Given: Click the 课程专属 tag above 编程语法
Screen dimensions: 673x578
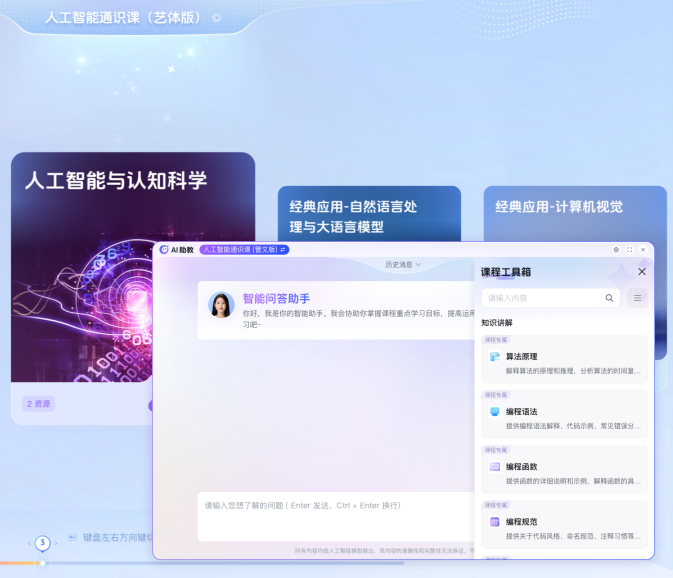Looking at the screenshot, I should 496,395.
